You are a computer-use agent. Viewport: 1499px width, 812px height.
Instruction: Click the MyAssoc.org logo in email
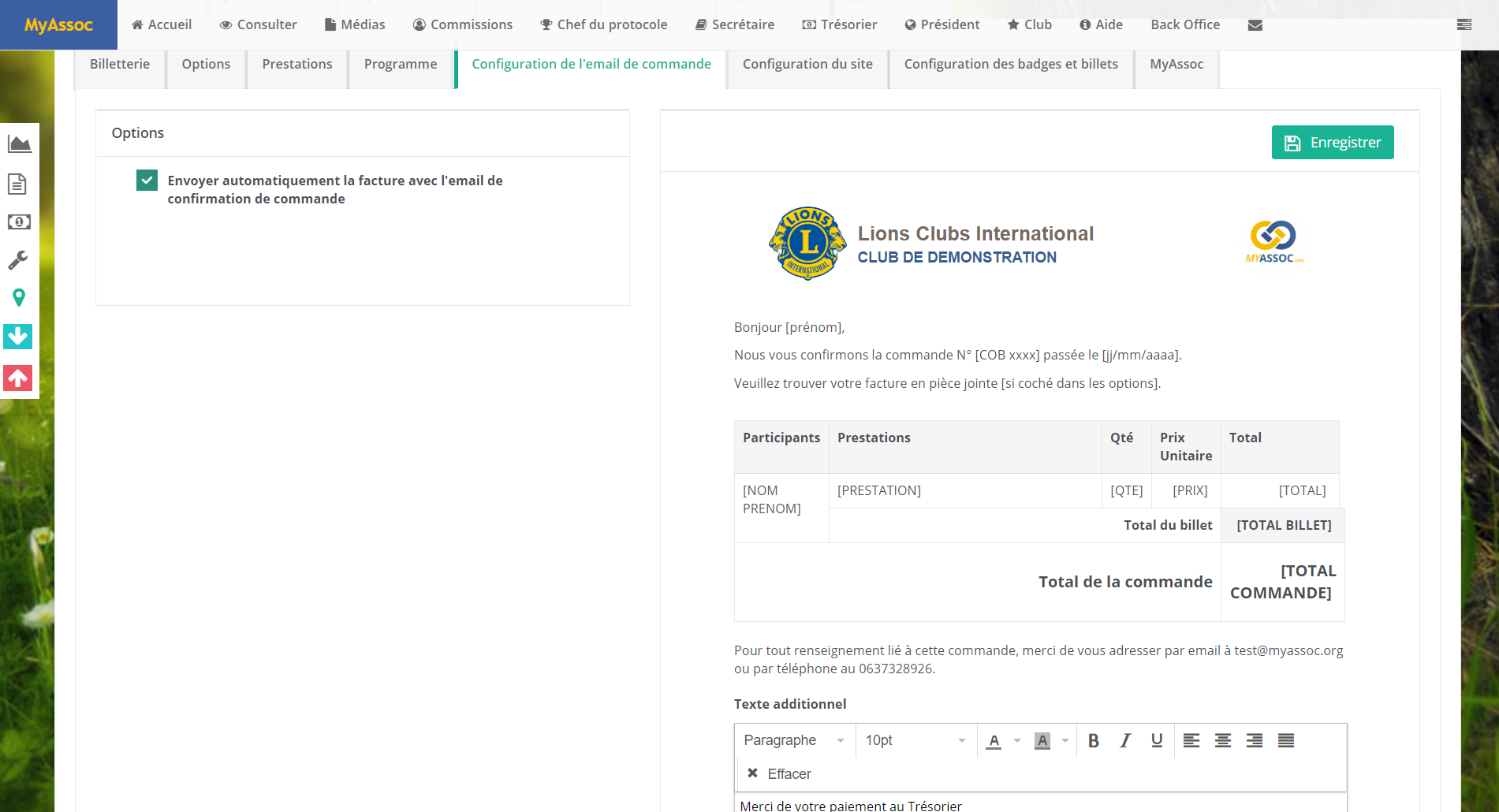[1274, 242]
